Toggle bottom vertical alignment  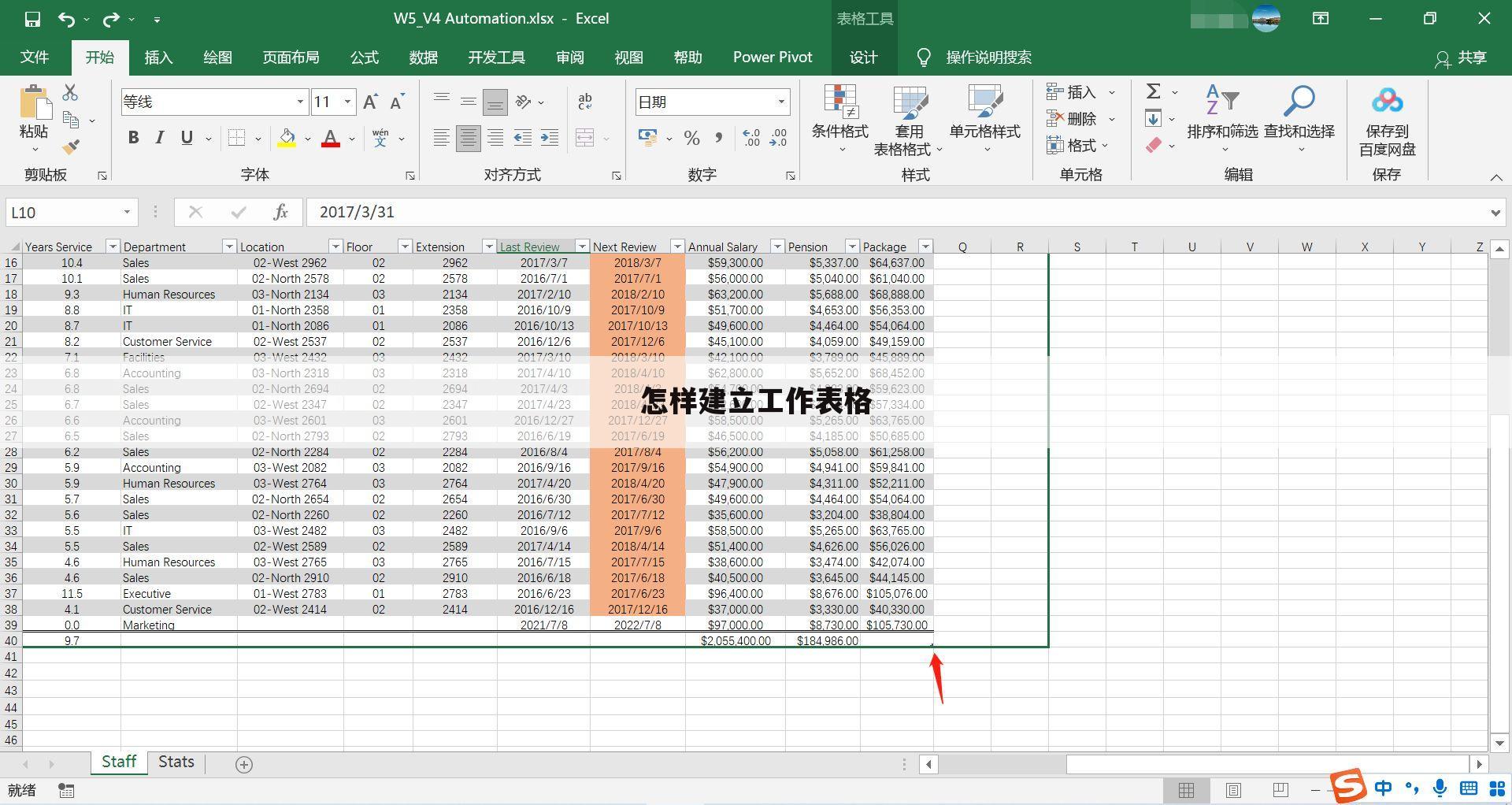(x=495, y=102)
